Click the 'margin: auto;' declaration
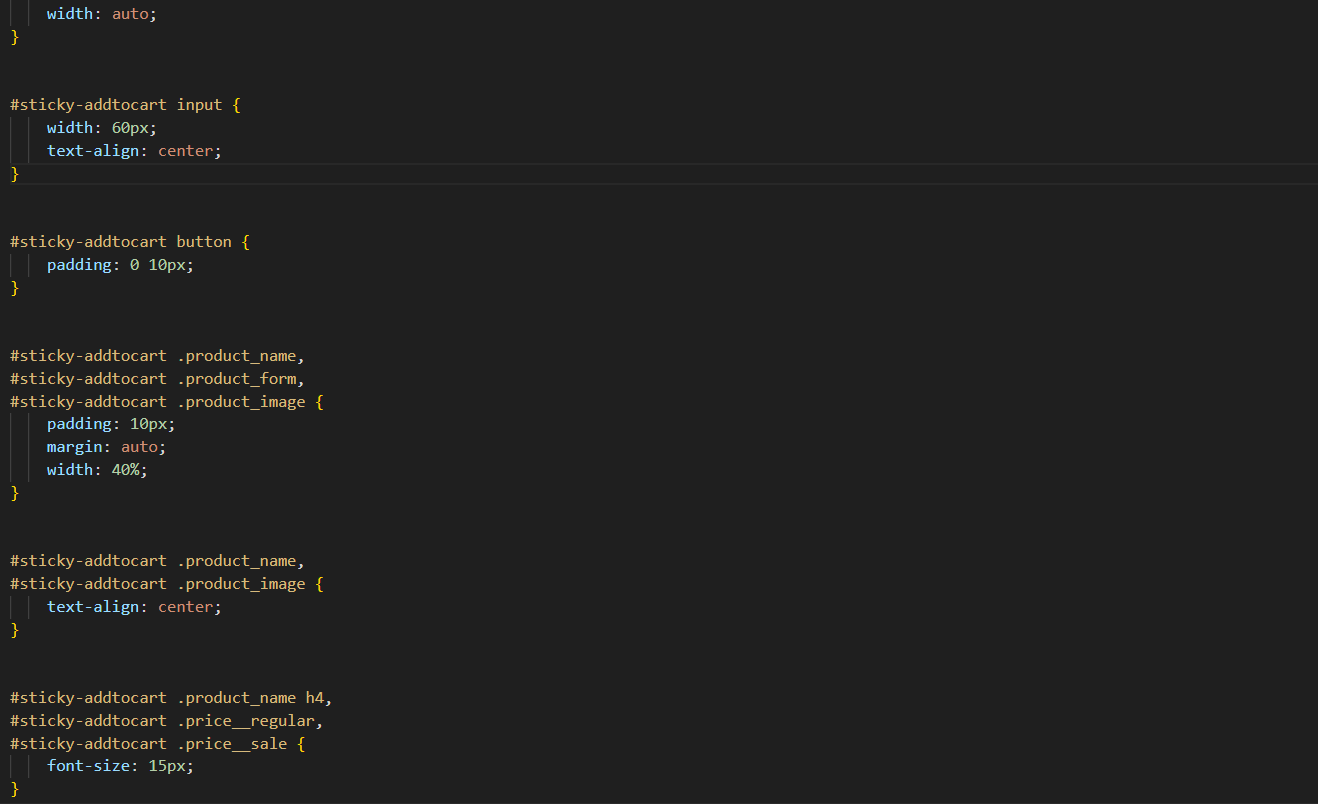 pos(106,447)
